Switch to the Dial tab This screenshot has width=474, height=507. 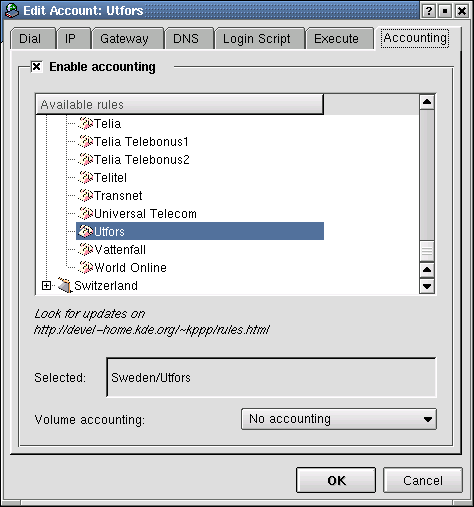[x=32, y=39]
